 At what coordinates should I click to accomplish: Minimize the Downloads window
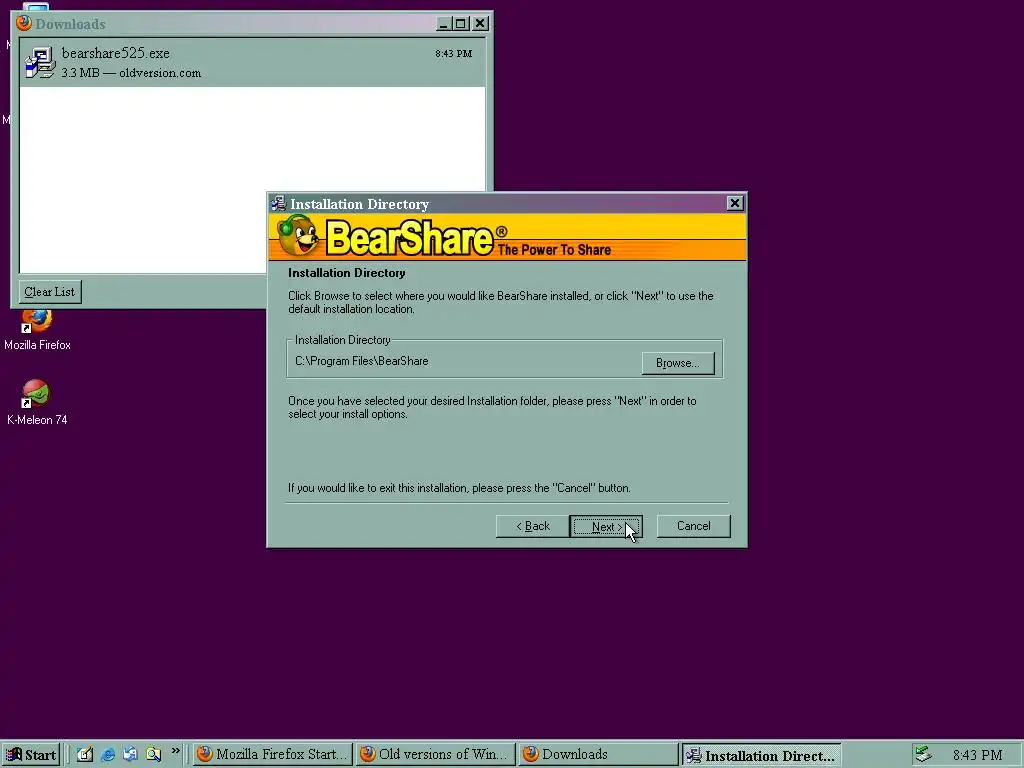pos(443,24)
